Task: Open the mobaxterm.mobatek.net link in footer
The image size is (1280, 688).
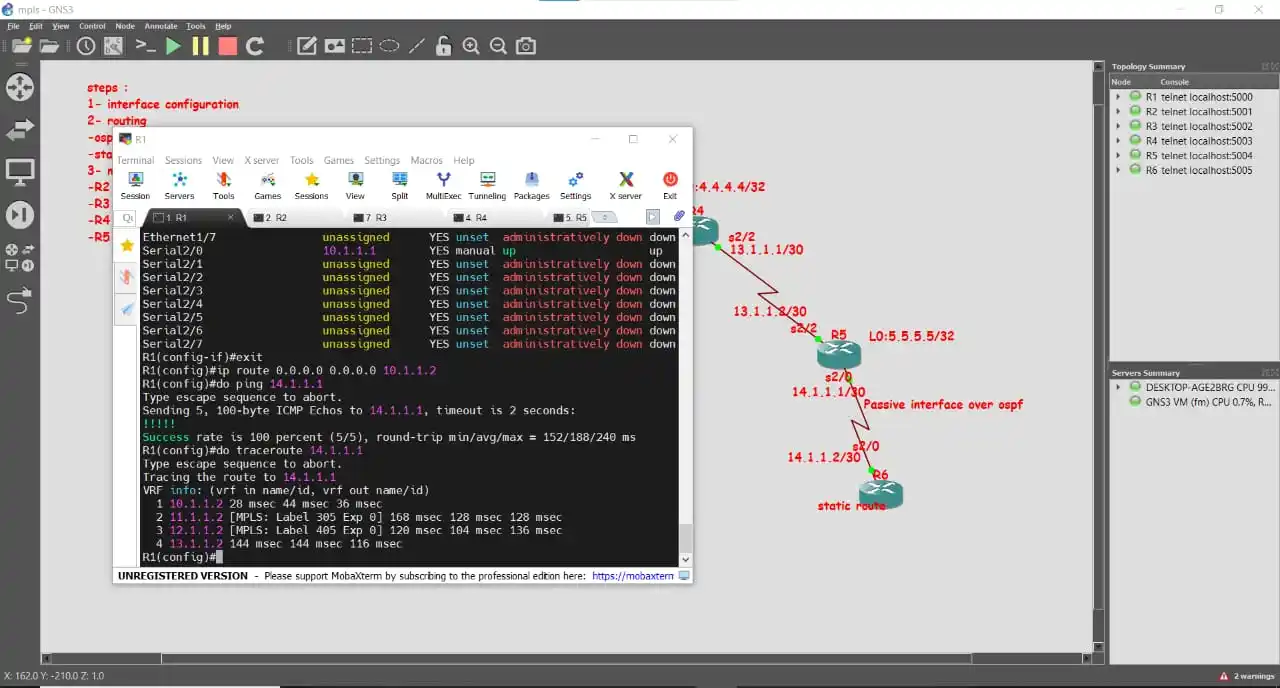Action: pos(633,576)
